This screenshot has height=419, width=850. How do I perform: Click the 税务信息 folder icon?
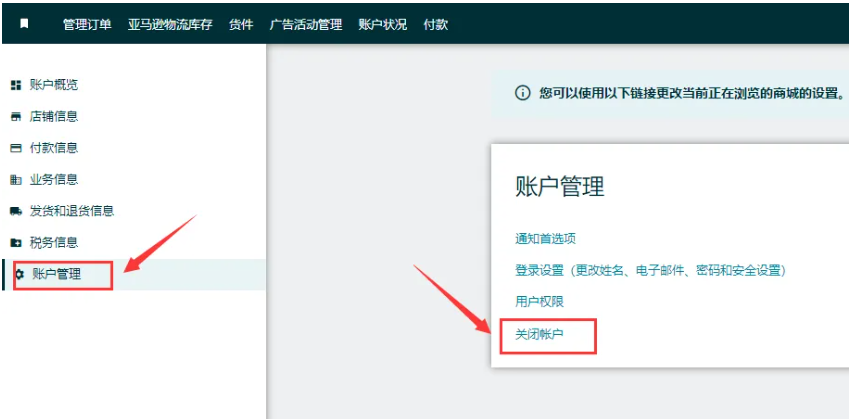click(16, 243)
